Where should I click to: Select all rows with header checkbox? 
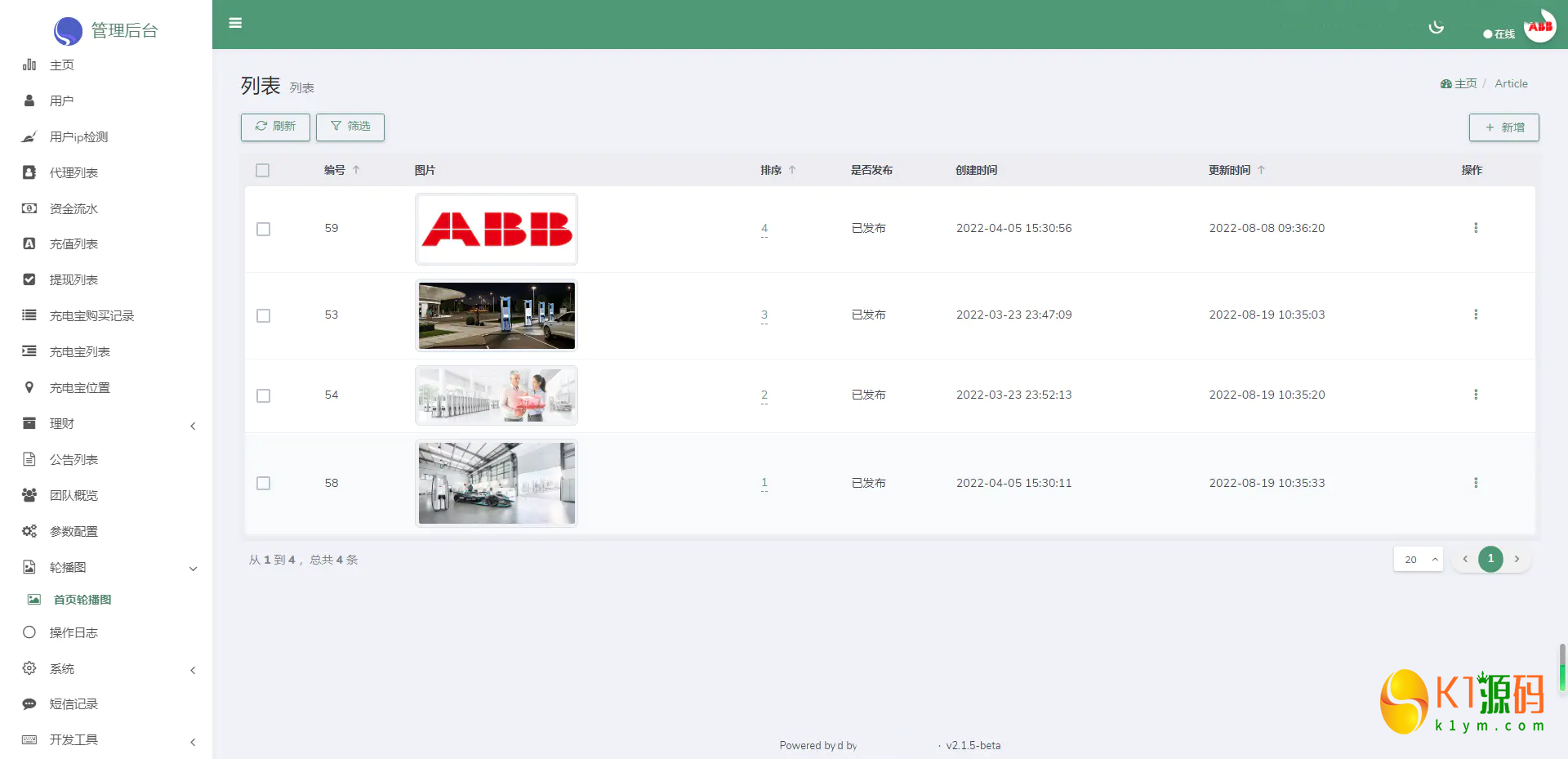pyautogui.click(x=262, y=170)
